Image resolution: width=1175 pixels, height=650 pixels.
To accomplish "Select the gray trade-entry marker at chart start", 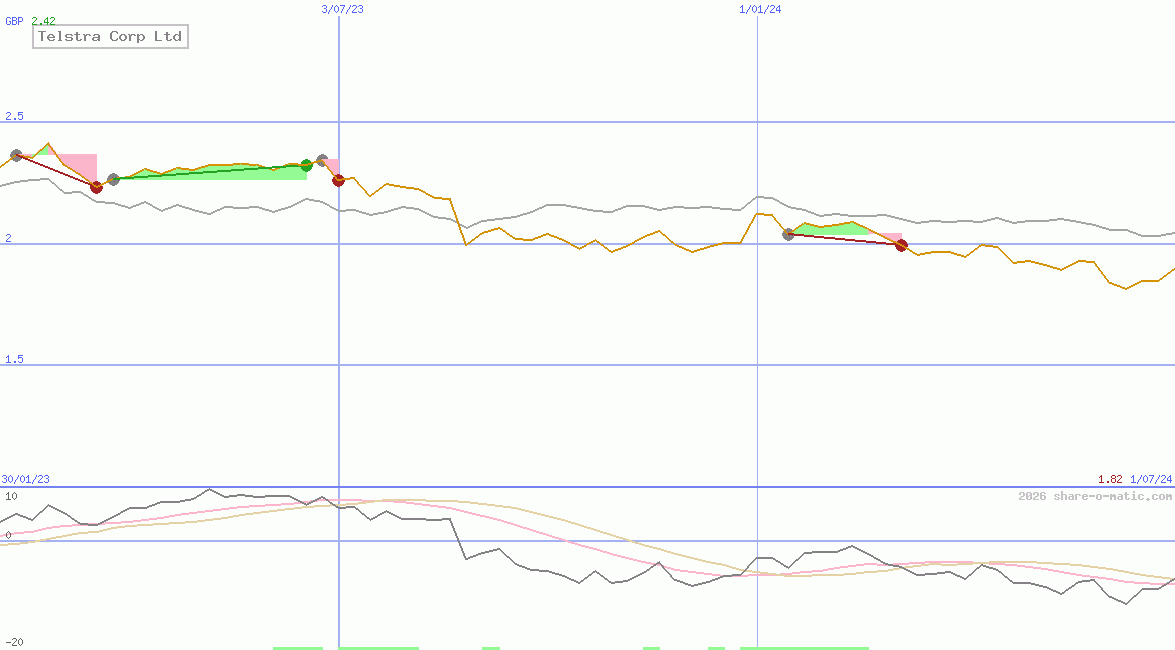I will coord(17,154).
